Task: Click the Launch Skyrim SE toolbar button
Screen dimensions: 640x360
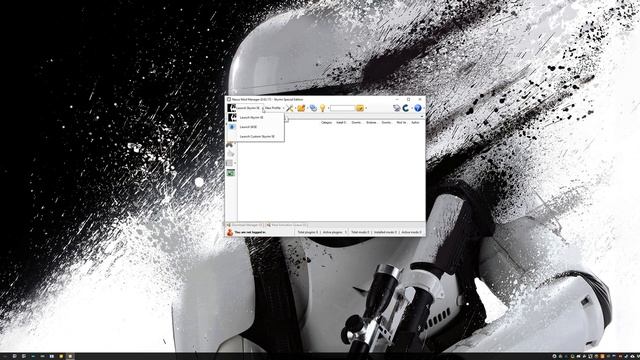Action: click(244, 108)
